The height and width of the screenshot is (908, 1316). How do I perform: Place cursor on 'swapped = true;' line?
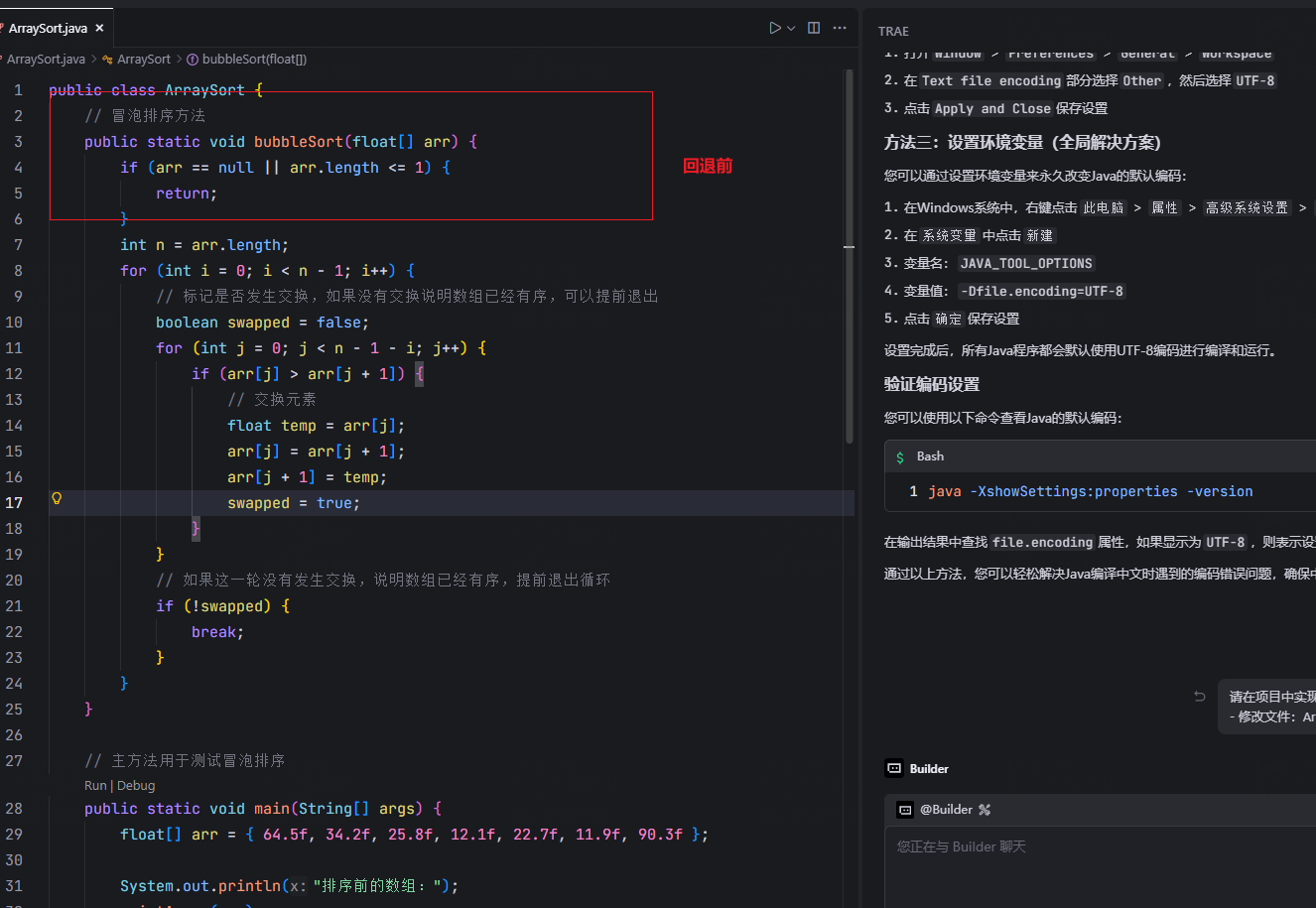(294, 503)
